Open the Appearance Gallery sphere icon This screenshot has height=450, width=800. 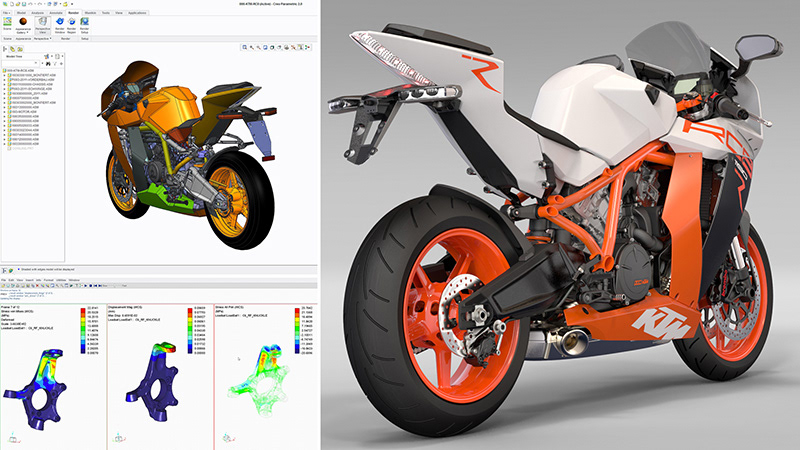click(x=23, y=21)
